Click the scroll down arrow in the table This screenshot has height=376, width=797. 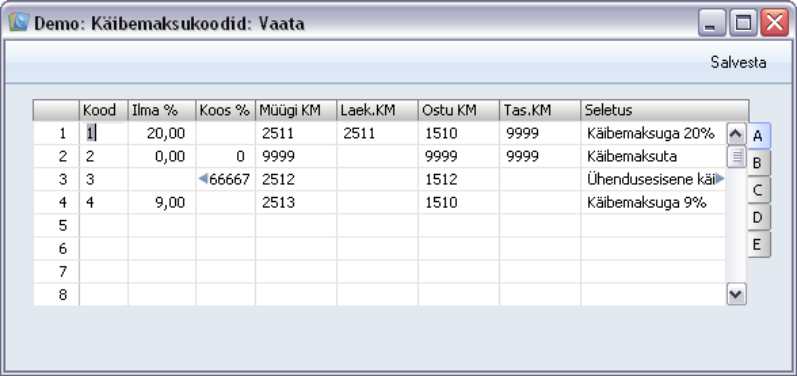[x=736, y=294]
